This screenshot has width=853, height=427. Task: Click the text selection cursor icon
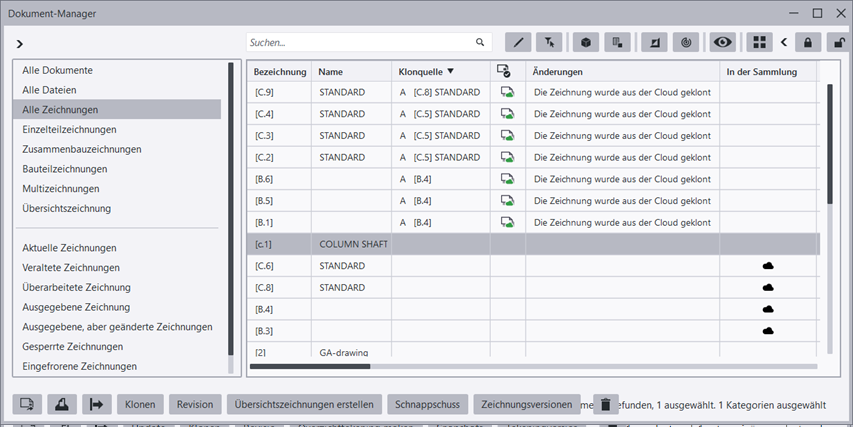click(x=550, y=43)
